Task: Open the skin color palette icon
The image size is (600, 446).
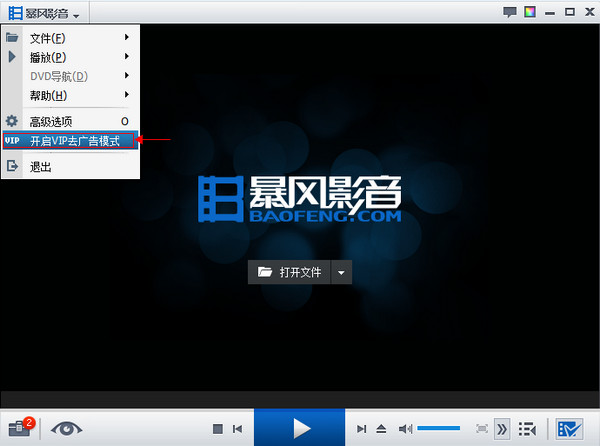Action: [x=530, y=12]
